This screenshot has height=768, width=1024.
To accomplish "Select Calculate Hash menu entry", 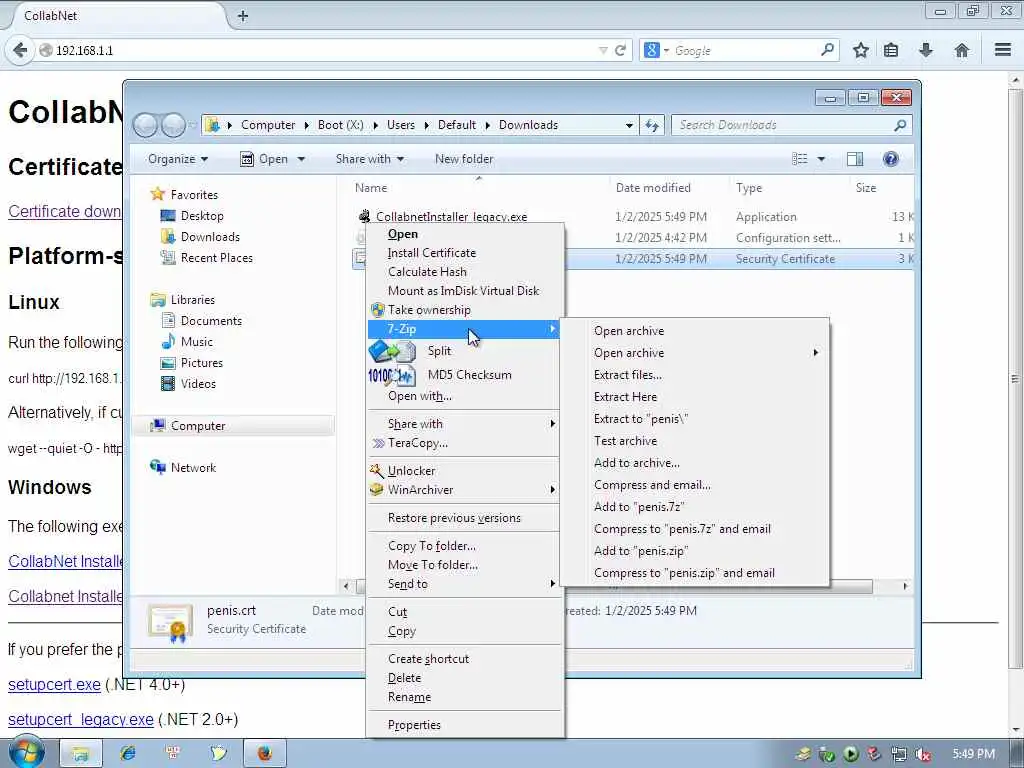I will click(x=427, y=272).
